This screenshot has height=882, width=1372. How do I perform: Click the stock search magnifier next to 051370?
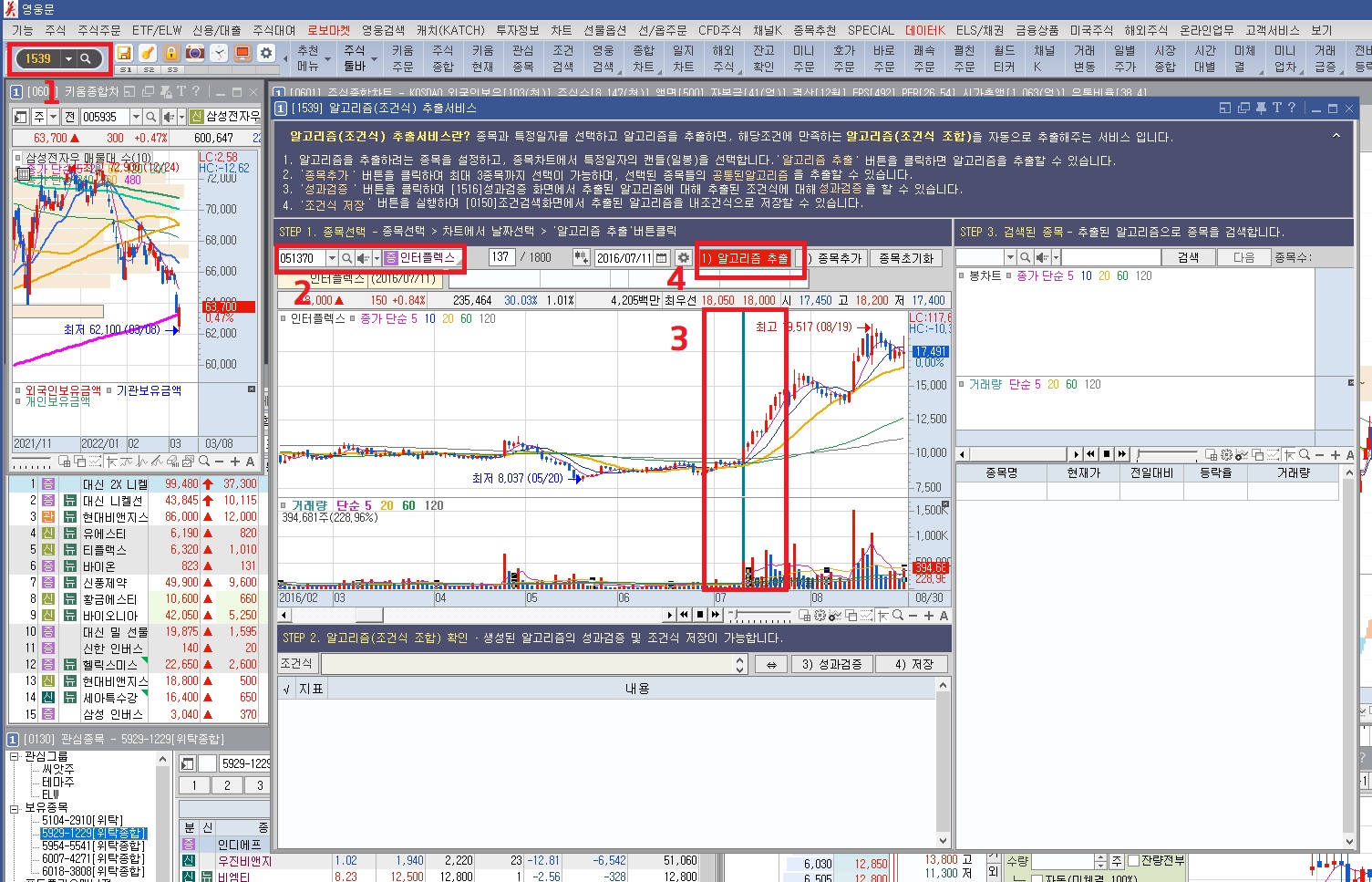pos(346,258)
